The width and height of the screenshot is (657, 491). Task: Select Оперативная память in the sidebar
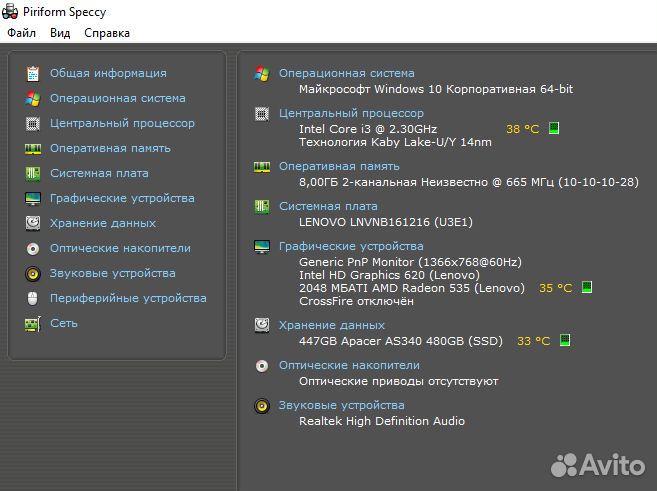[x=110, y=148]
